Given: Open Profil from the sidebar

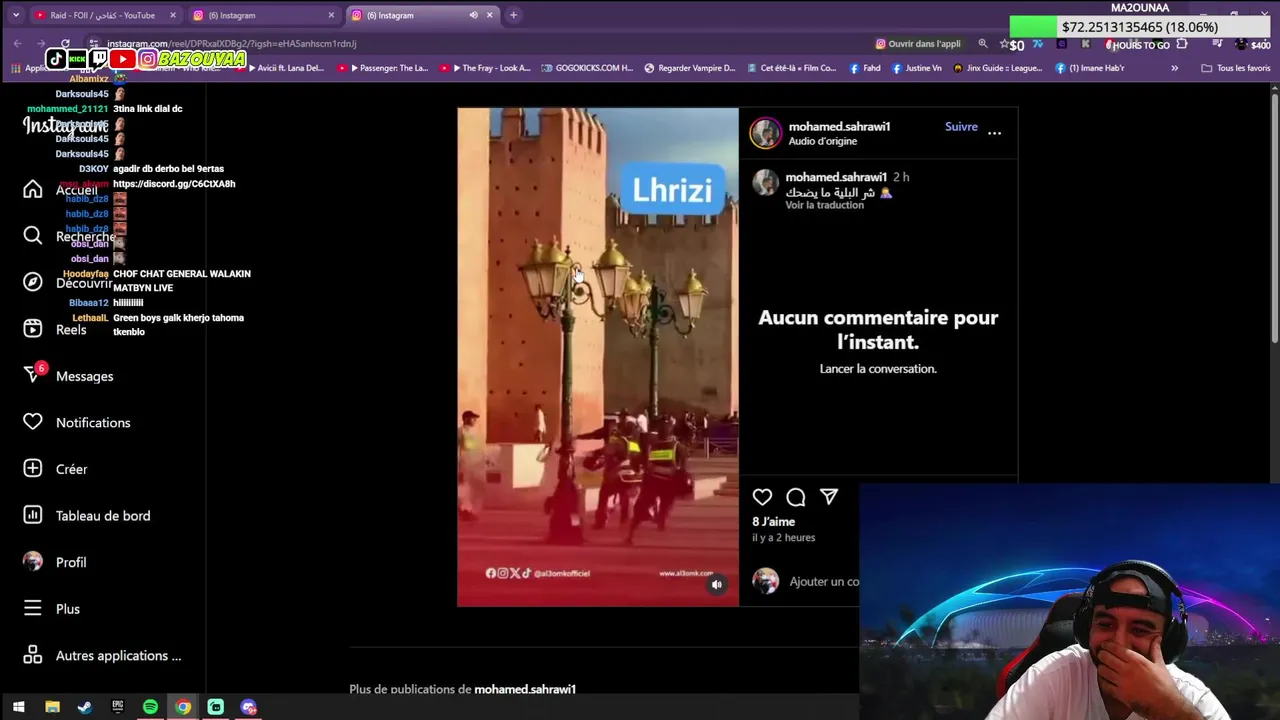Looking at the screenshot, I should point(55,562).
